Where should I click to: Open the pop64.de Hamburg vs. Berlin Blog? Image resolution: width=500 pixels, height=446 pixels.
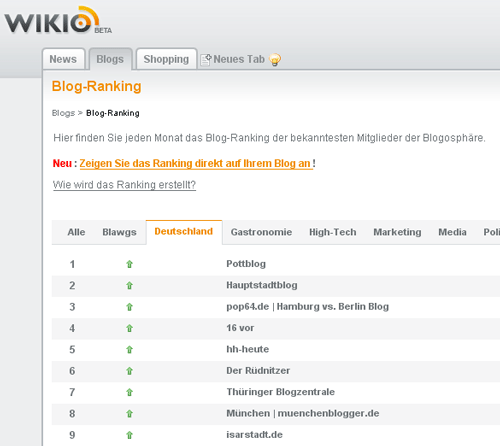(x=307, y=306)
